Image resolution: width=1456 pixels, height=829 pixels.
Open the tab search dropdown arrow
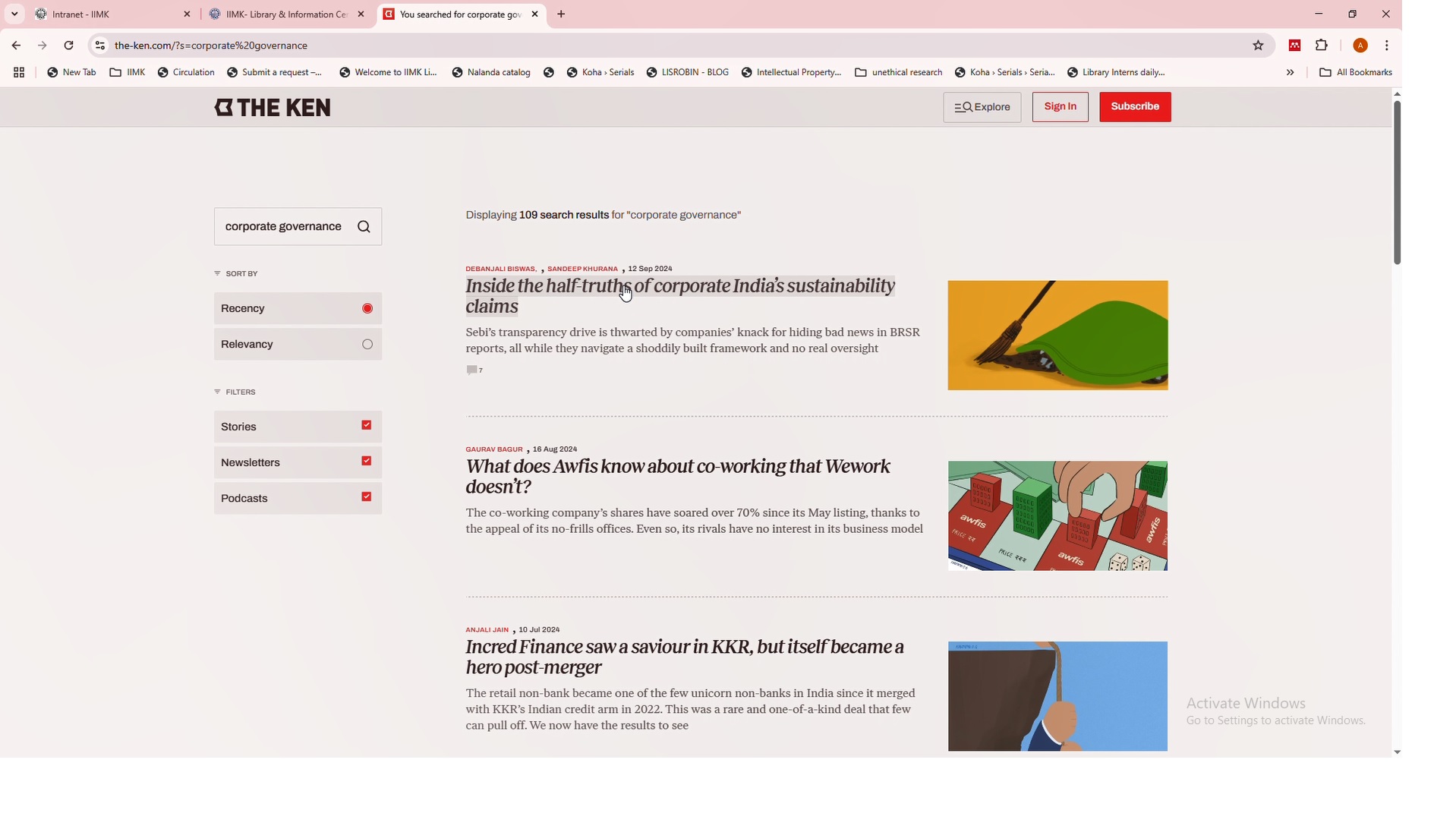coord(14,14)
